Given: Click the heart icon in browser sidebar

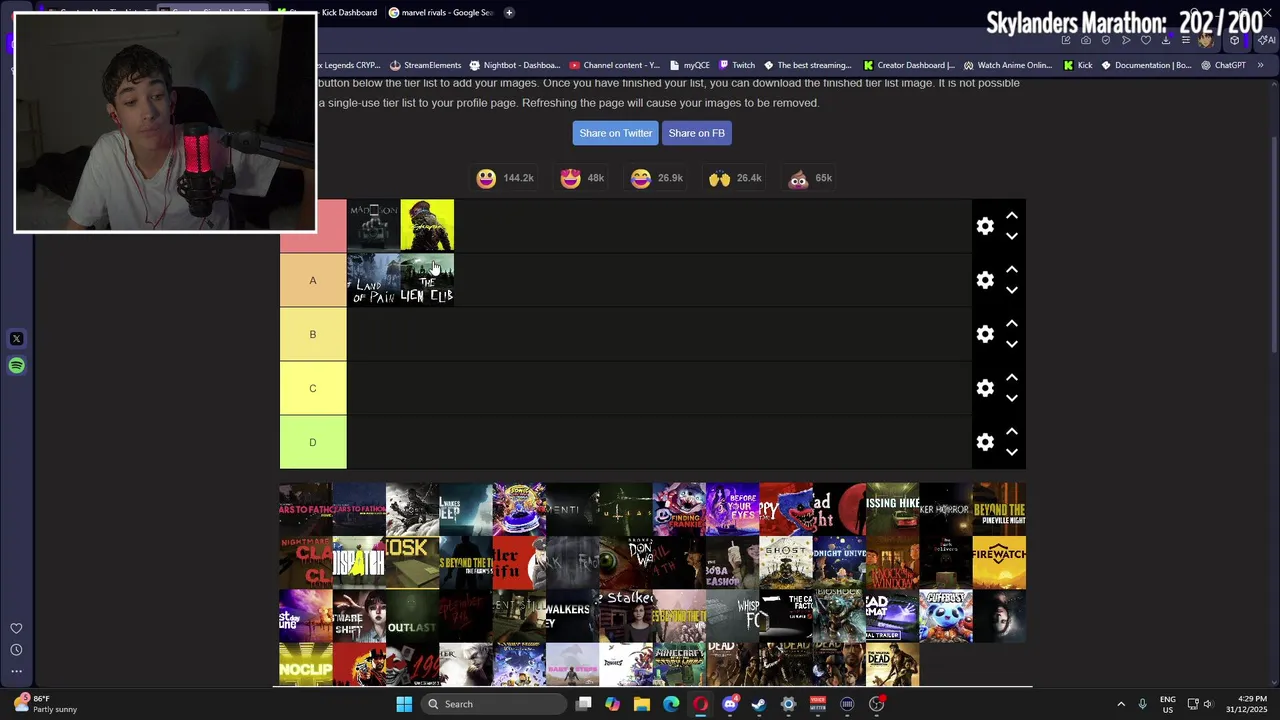Looking at the screenshot, I should coord(16,629).
